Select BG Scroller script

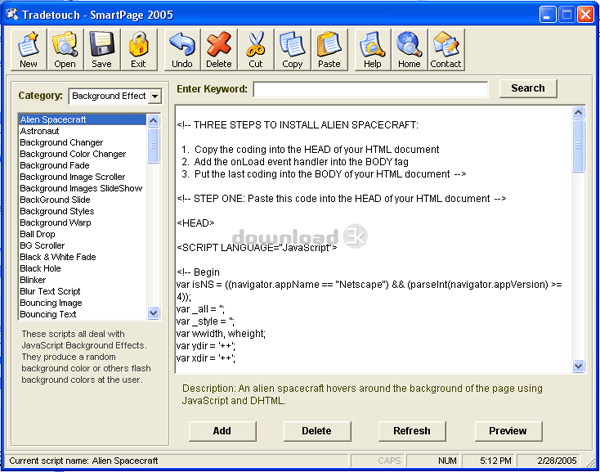tap(82, 245)
